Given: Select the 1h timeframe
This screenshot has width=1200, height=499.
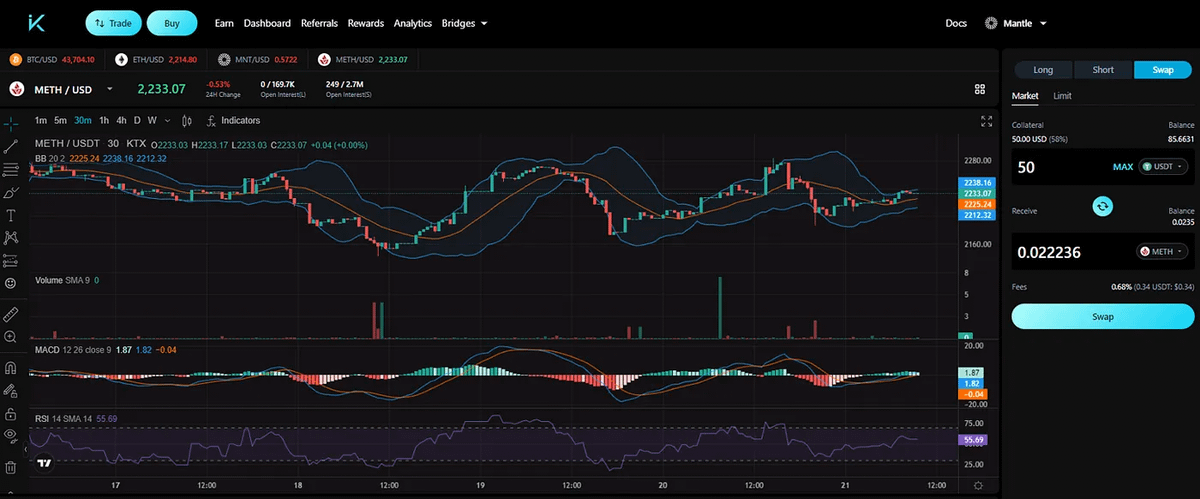Looking at the screenshot, I should click(104, 121).
